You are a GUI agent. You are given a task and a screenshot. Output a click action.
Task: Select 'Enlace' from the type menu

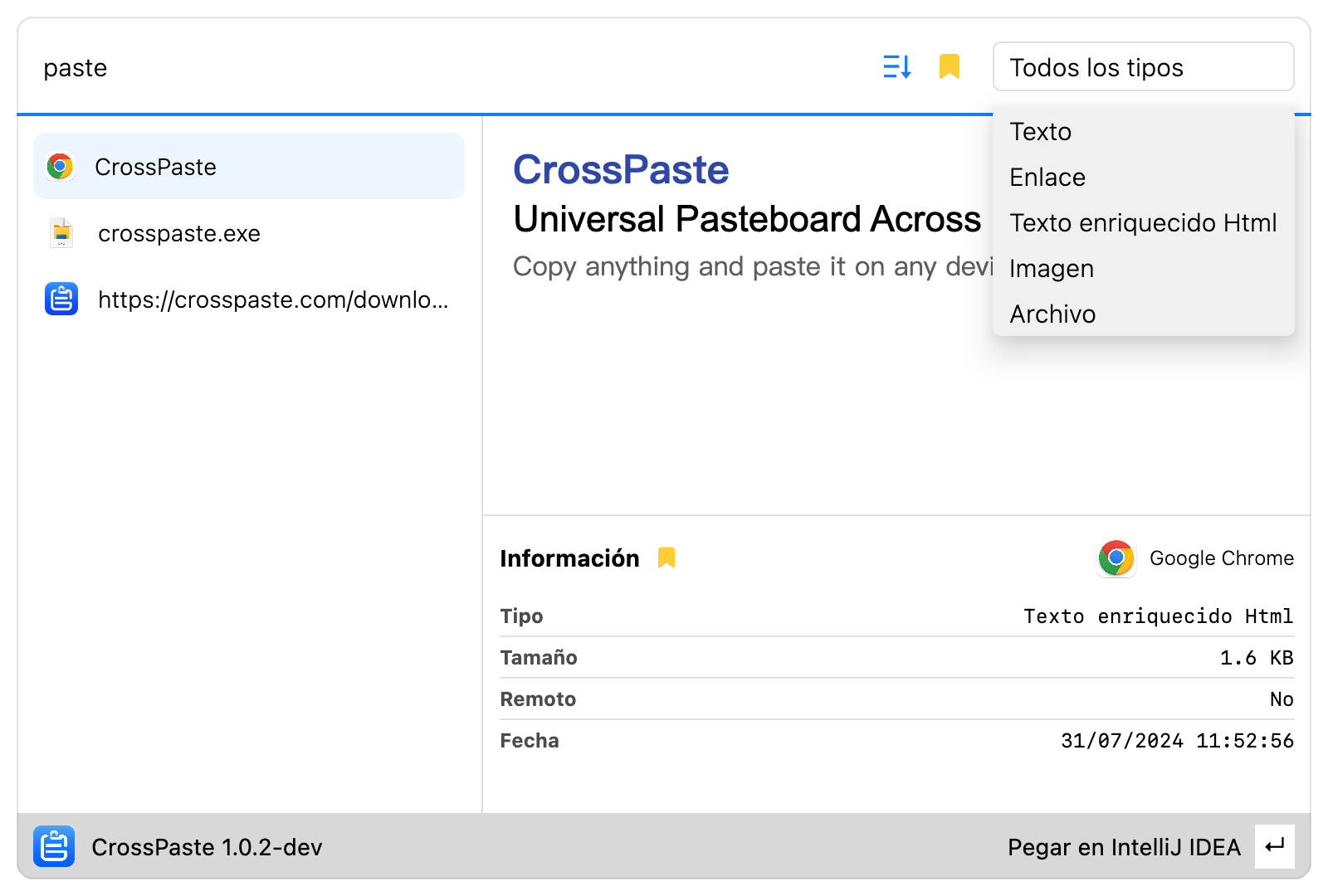(1143, 178)
